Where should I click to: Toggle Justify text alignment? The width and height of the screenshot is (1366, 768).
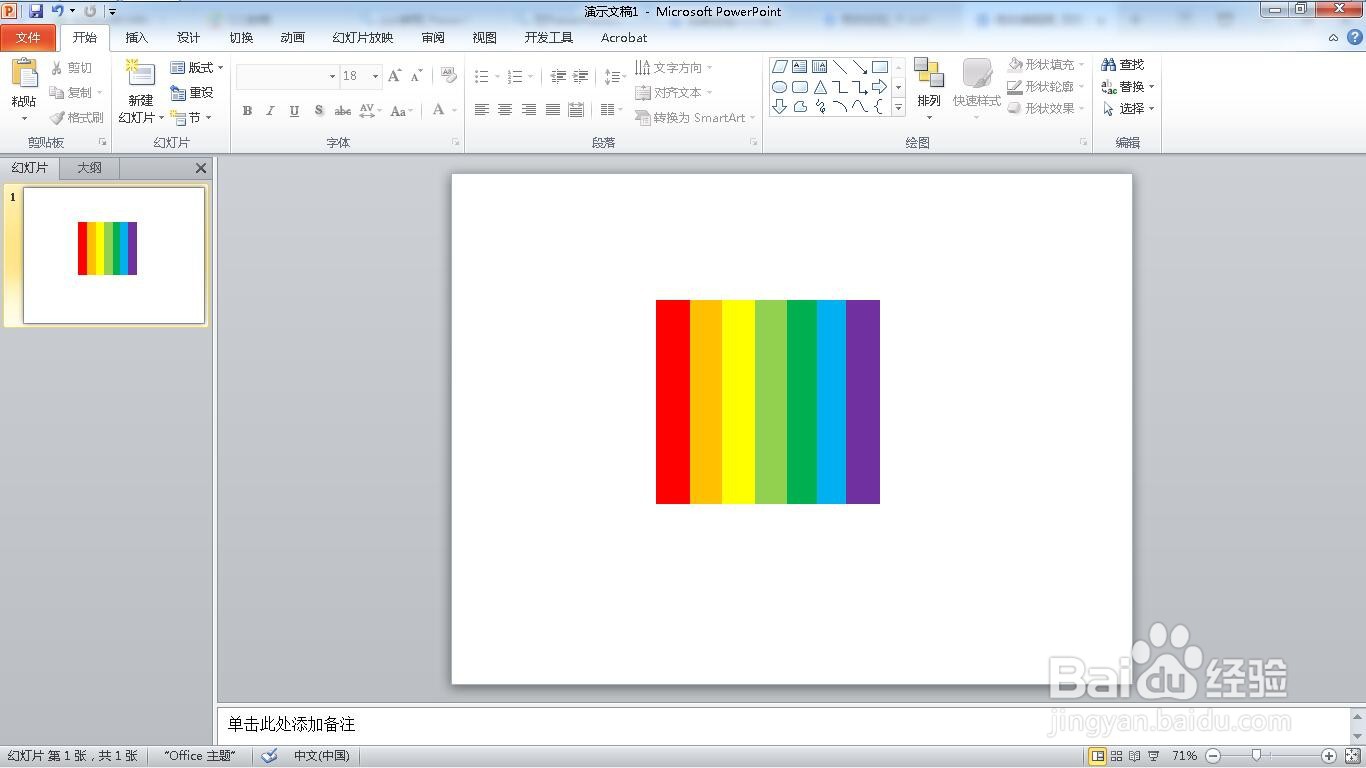(552, 110)
